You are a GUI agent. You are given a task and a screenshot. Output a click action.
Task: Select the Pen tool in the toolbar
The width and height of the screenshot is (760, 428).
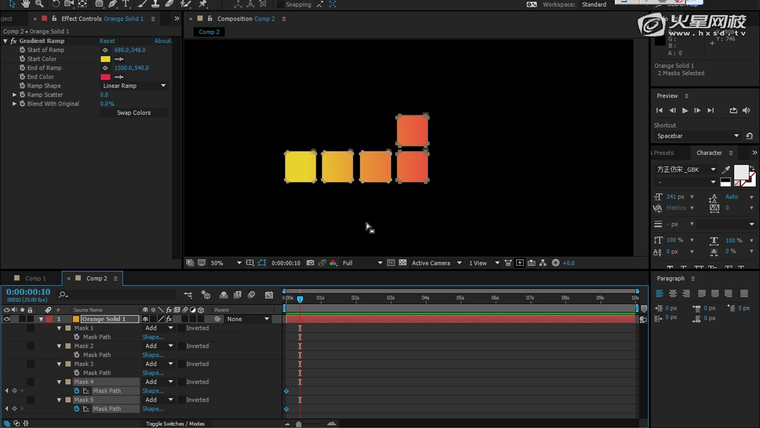[x=111, y=4]
